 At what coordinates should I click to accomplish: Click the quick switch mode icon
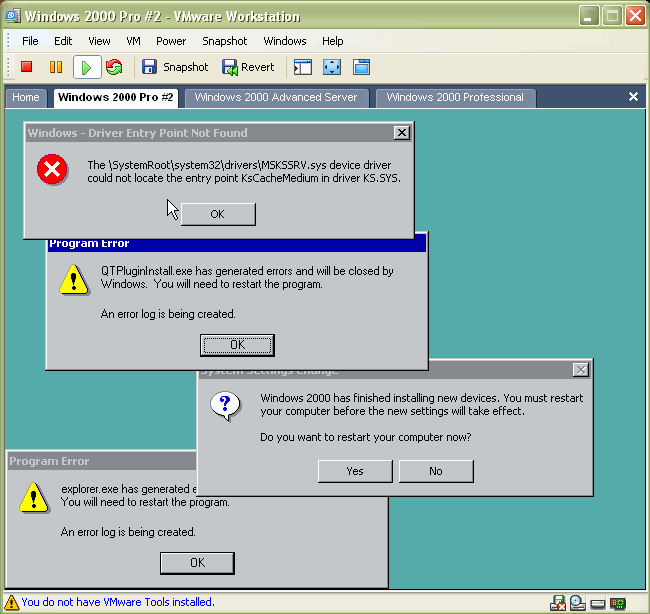tap(361, 67)
